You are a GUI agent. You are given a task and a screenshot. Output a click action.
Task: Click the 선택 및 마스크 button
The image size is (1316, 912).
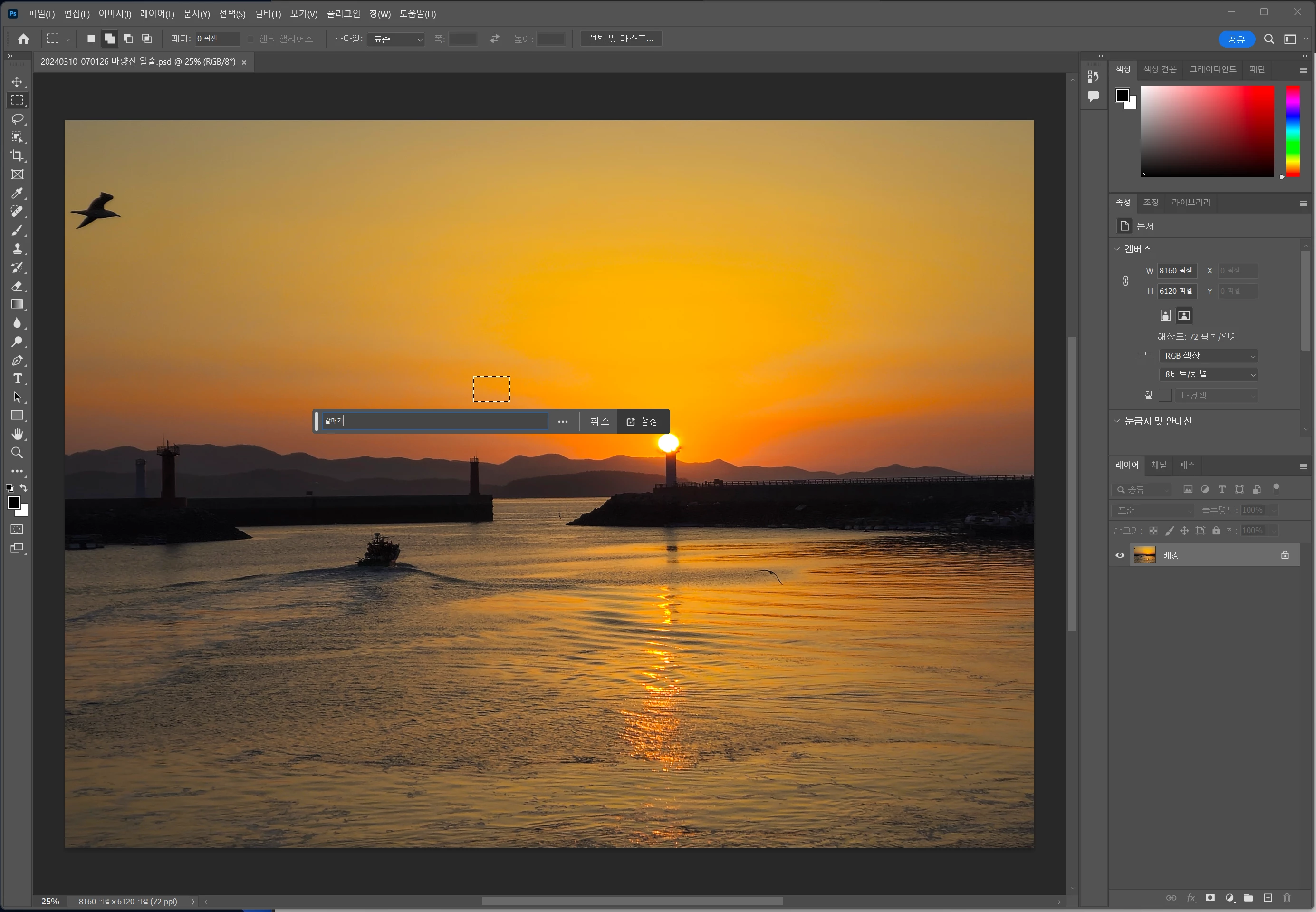(620, 39)
